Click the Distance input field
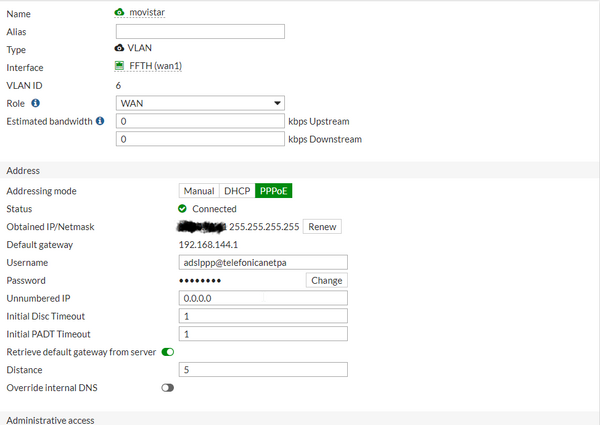This screenshot has height=425, width=600. pos(262,370)
